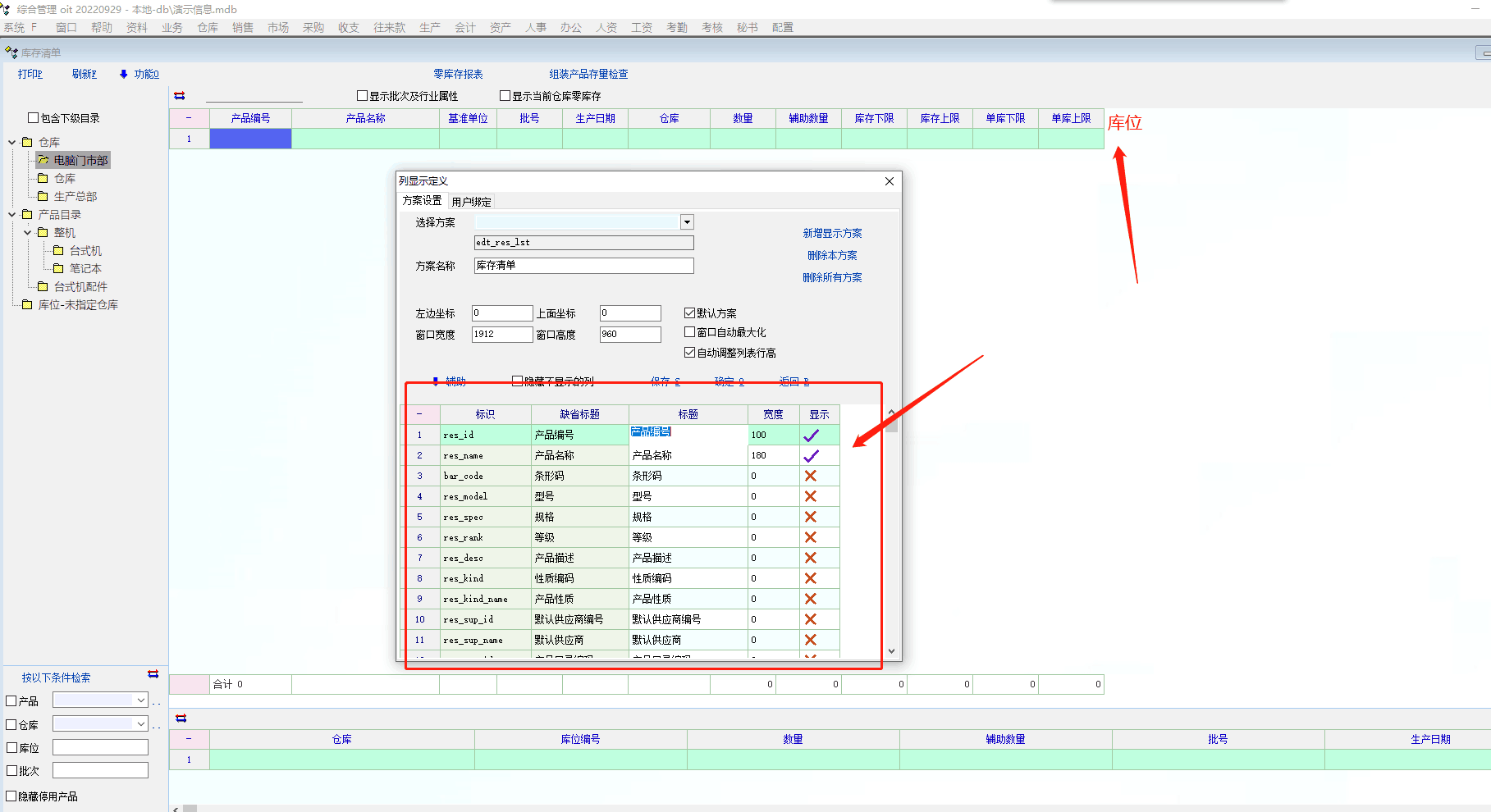The width and height of the screenshot is (1491, 812).
Task: Toggle 显示批次及行业属性 checkbox
Action: pyautogui.click(x=362, y=96)
